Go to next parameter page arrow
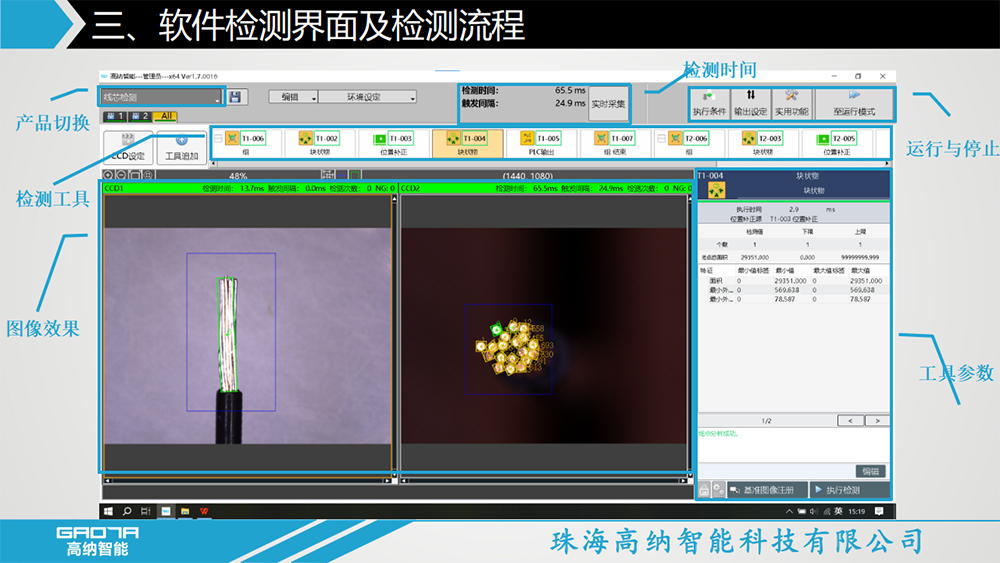1000x563 pixels. (877, 421)
